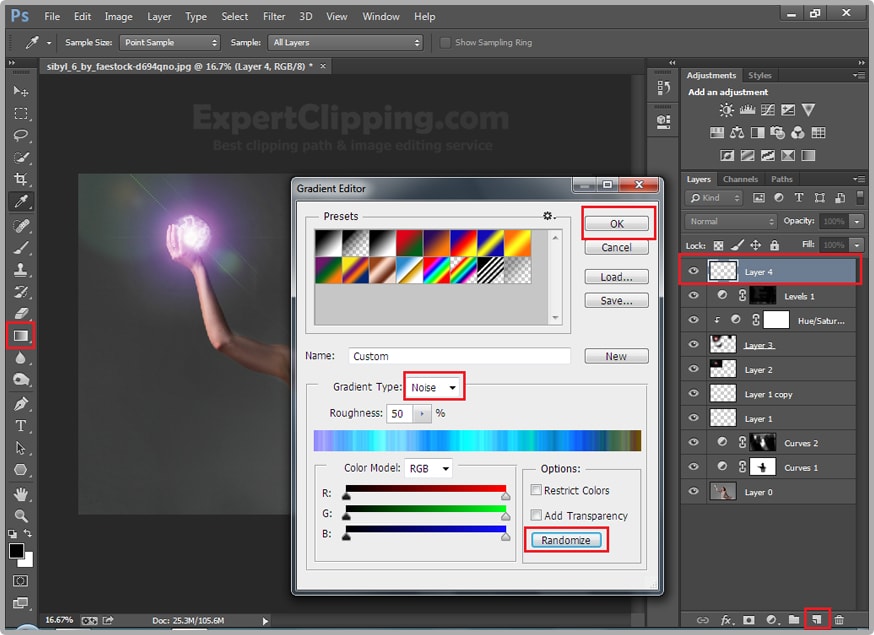Hide the Layer 0 visibility eye
The width and height of the screenshot is (874, 635).
click(x=694, y=492)
